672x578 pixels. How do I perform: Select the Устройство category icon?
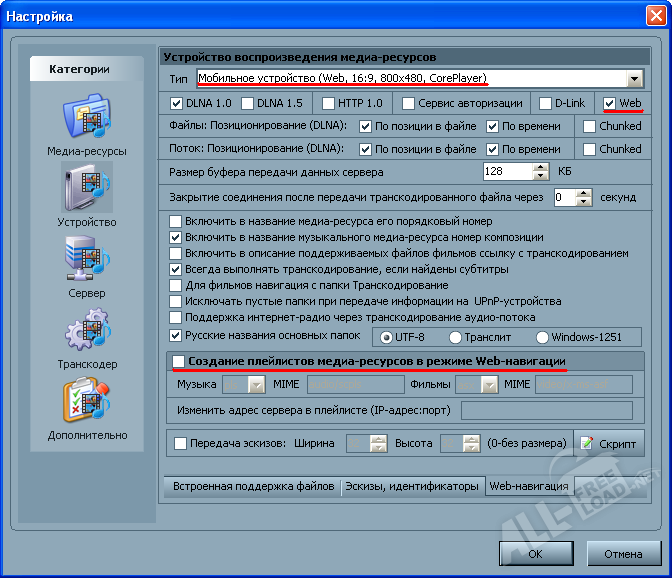tap(86, 188)
